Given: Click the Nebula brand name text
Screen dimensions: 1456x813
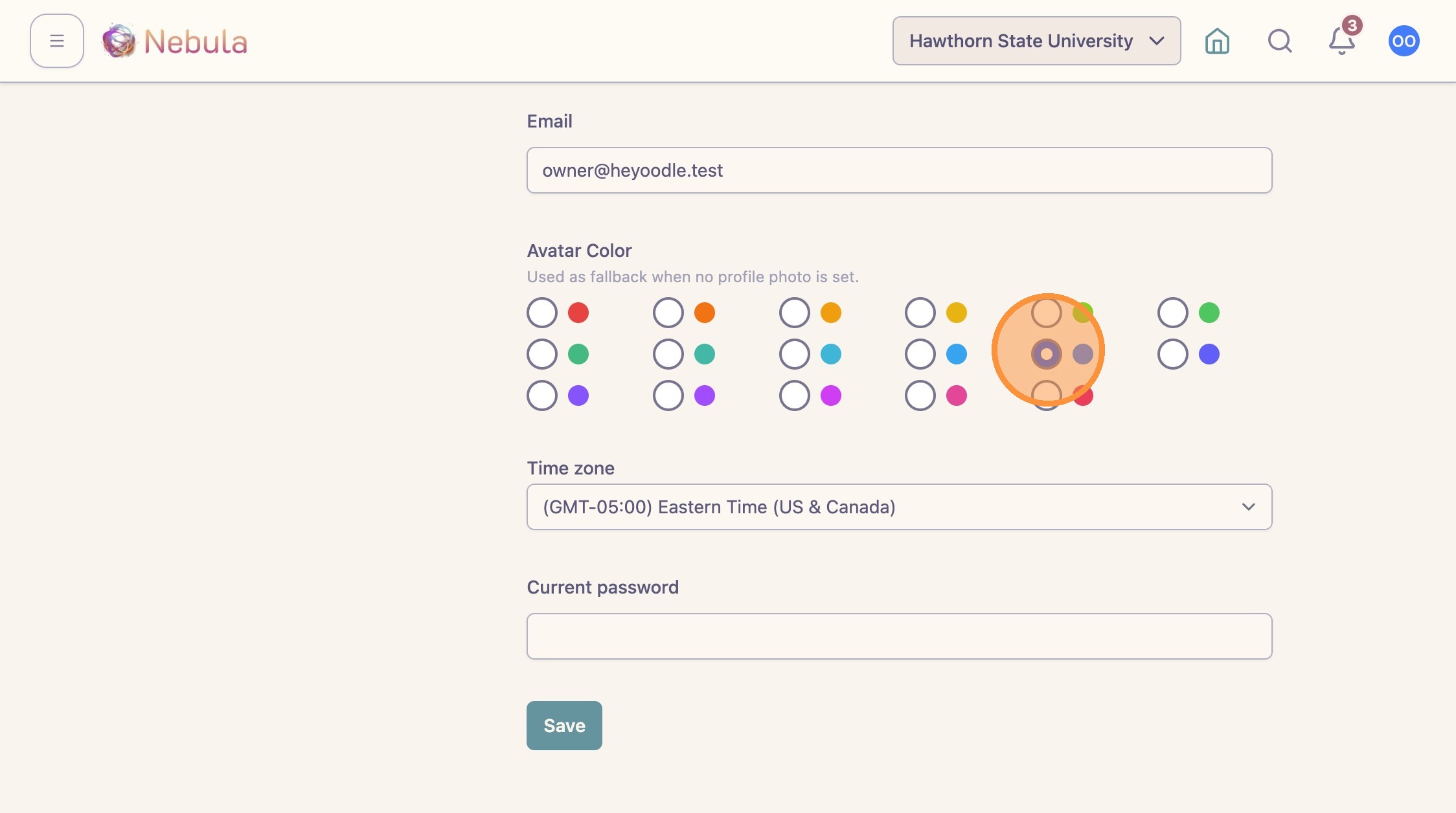Looking at the screenshot, I should (196, 42).
